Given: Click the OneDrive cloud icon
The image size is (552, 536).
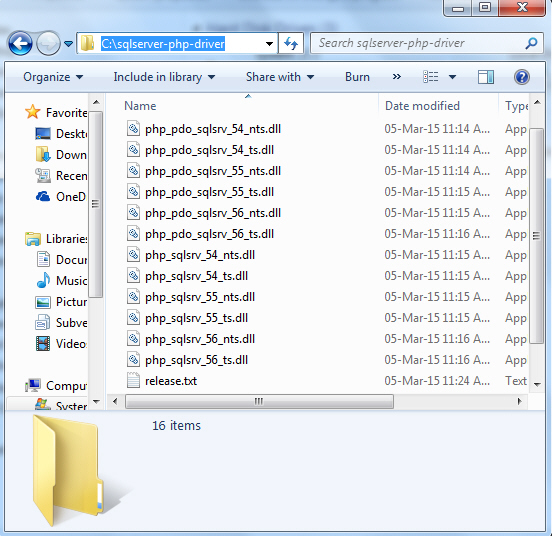Looking at the screenshot, I should [43, 196].
